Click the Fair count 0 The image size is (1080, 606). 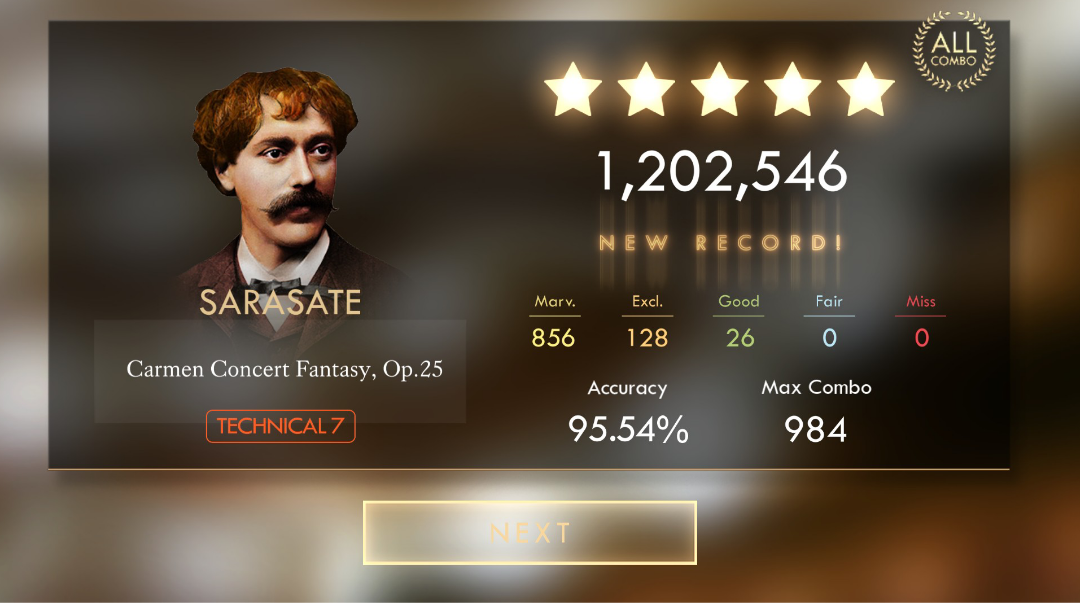pos(829,338)
